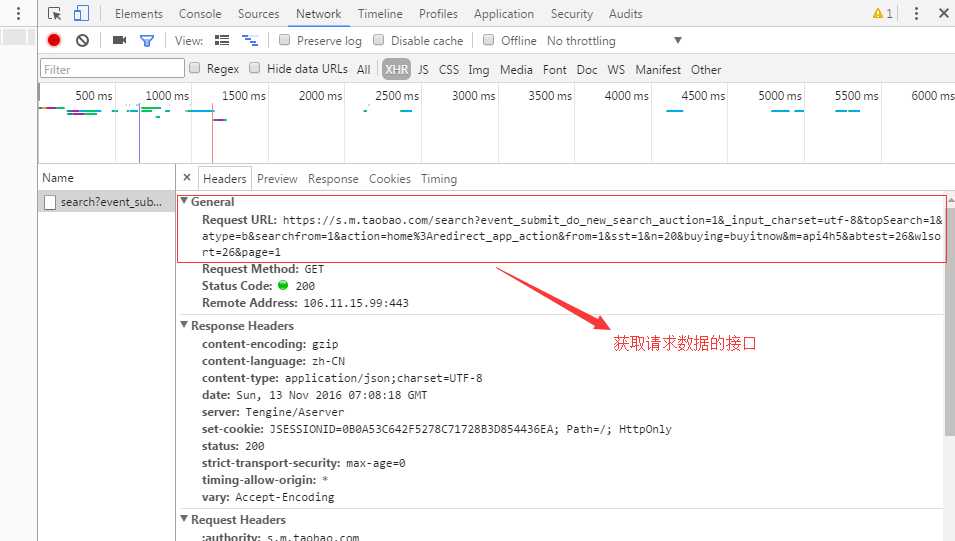The height and width of the screenshot is (541, 955).
Task: Click into the Filter text field
Action: pyautogui.click(x=112, y=68)
